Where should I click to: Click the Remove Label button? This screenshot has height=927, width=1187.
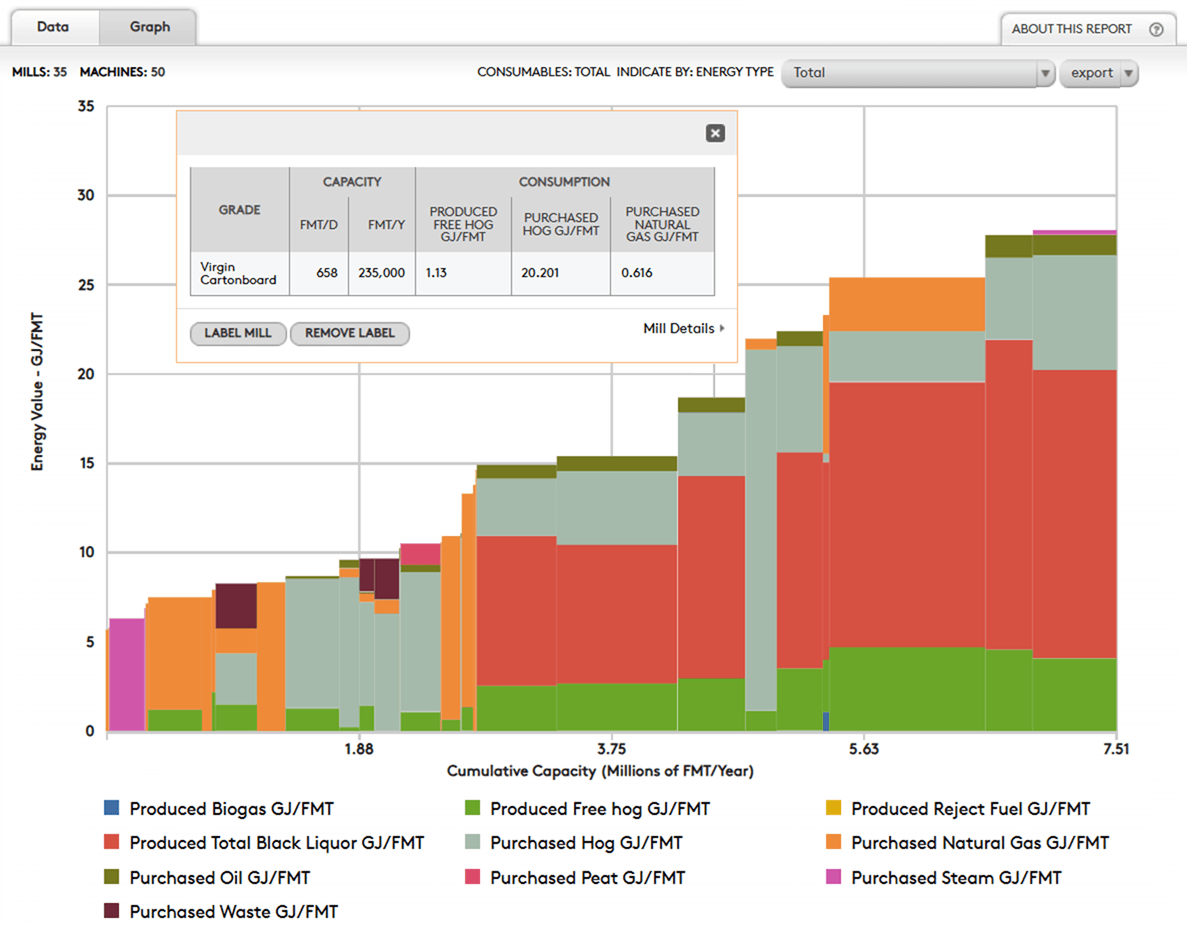tap(349, 333)
